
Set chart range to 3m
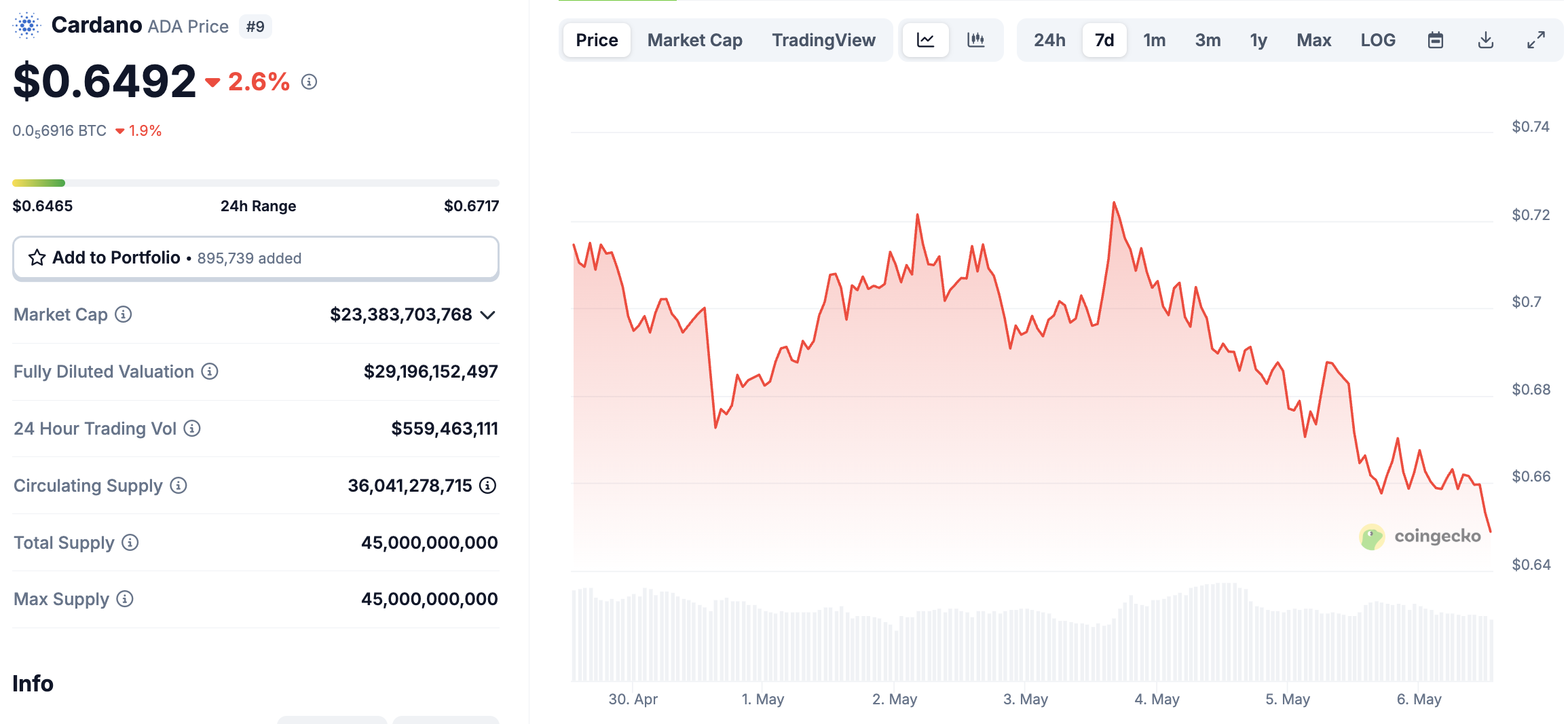(1208, 40)
